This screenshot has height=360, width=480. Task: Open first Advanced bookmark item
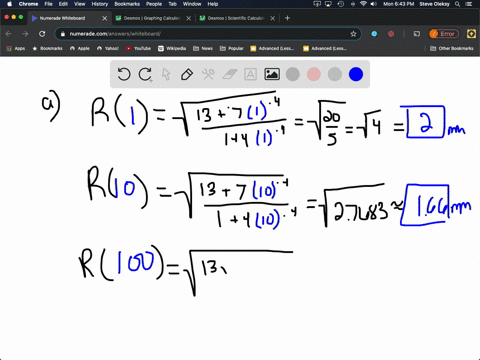click(272, 48)
